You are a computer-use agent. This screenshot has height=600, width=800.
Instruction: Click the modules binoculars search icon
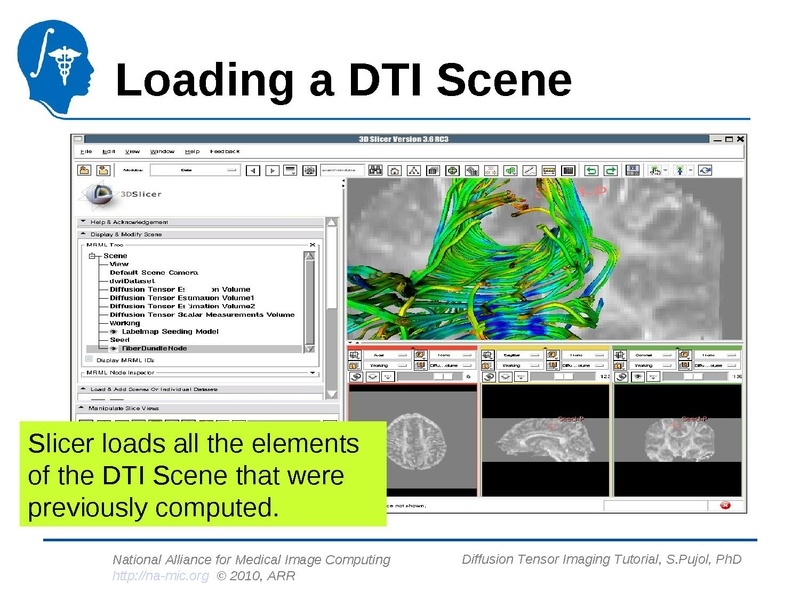click(x=376, y=170)
